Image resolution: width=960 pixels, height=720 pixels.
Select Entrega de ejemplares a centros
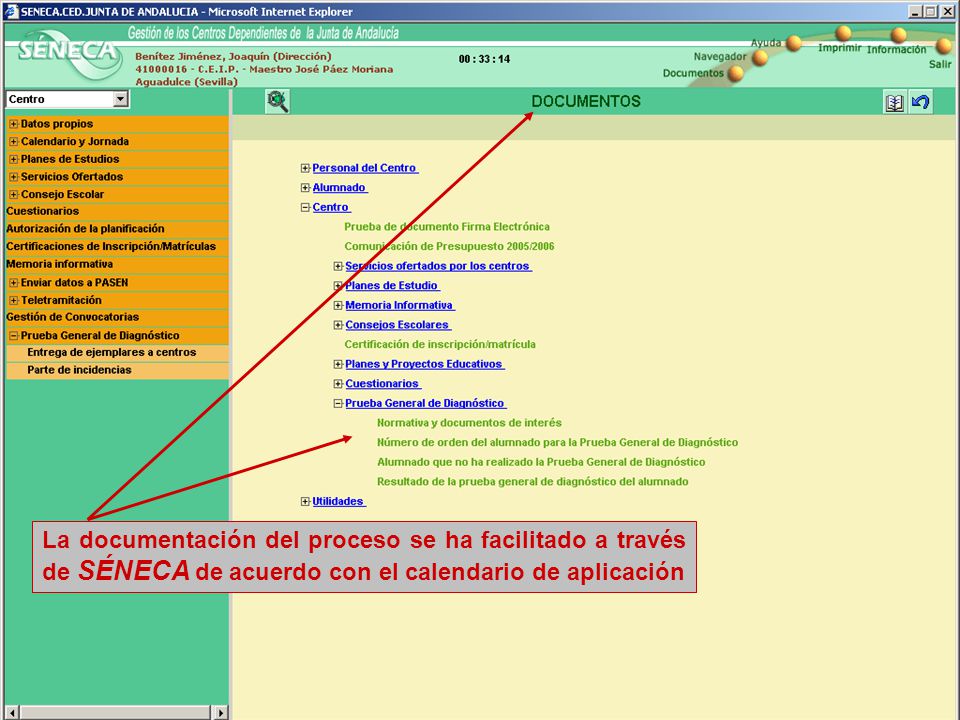tap(111, 353)
